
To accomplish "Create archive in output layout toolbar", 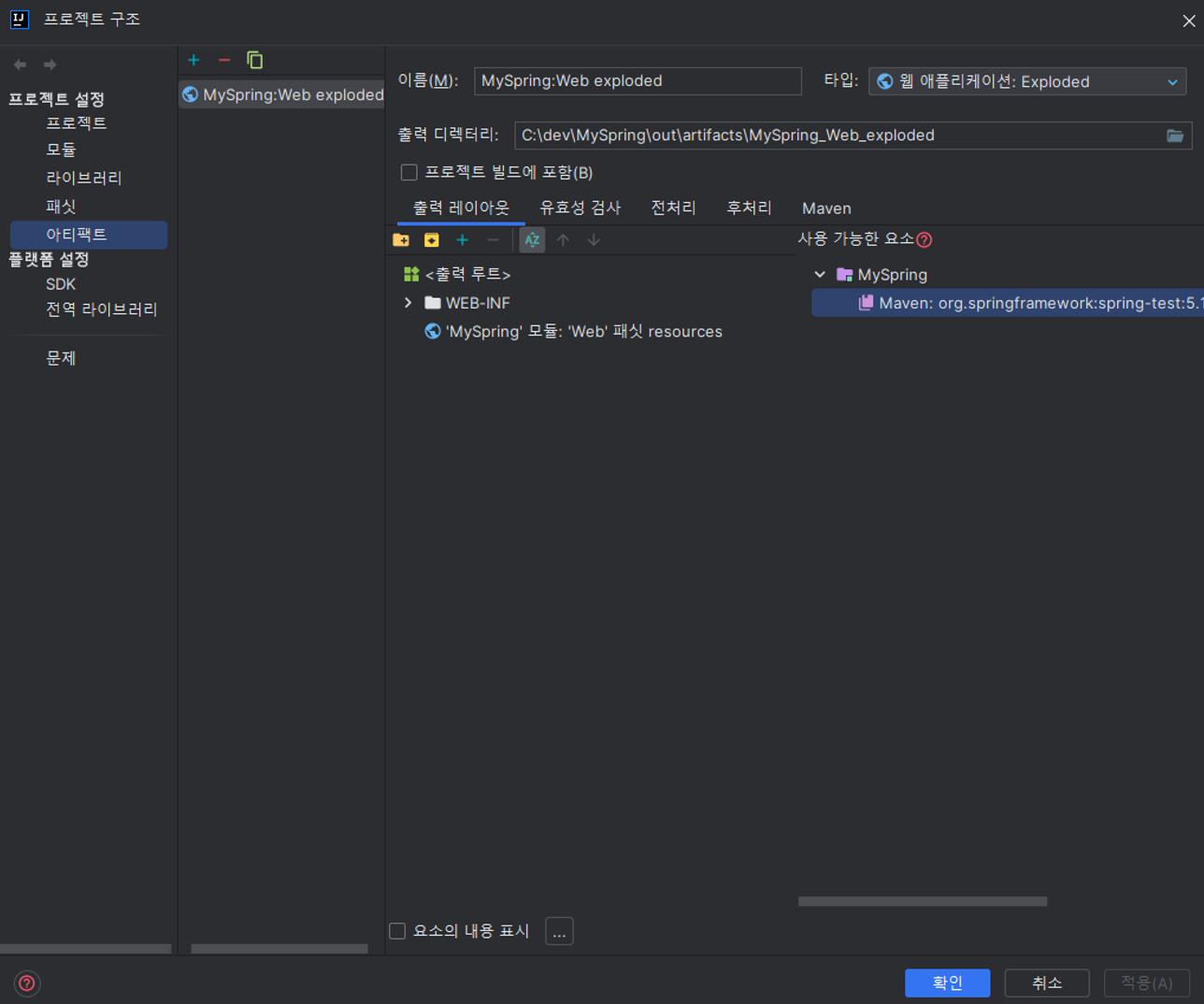I will pos(431,240).
